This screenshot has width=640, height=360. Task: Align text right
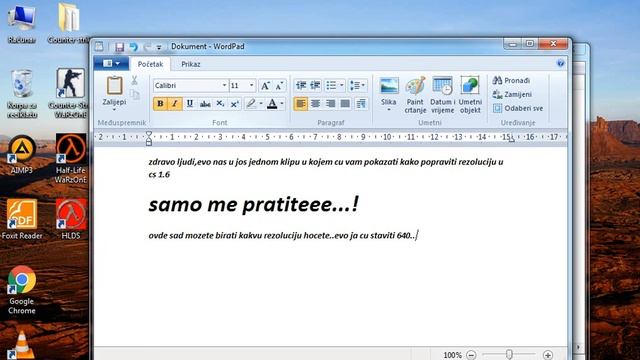click(330, 104)
